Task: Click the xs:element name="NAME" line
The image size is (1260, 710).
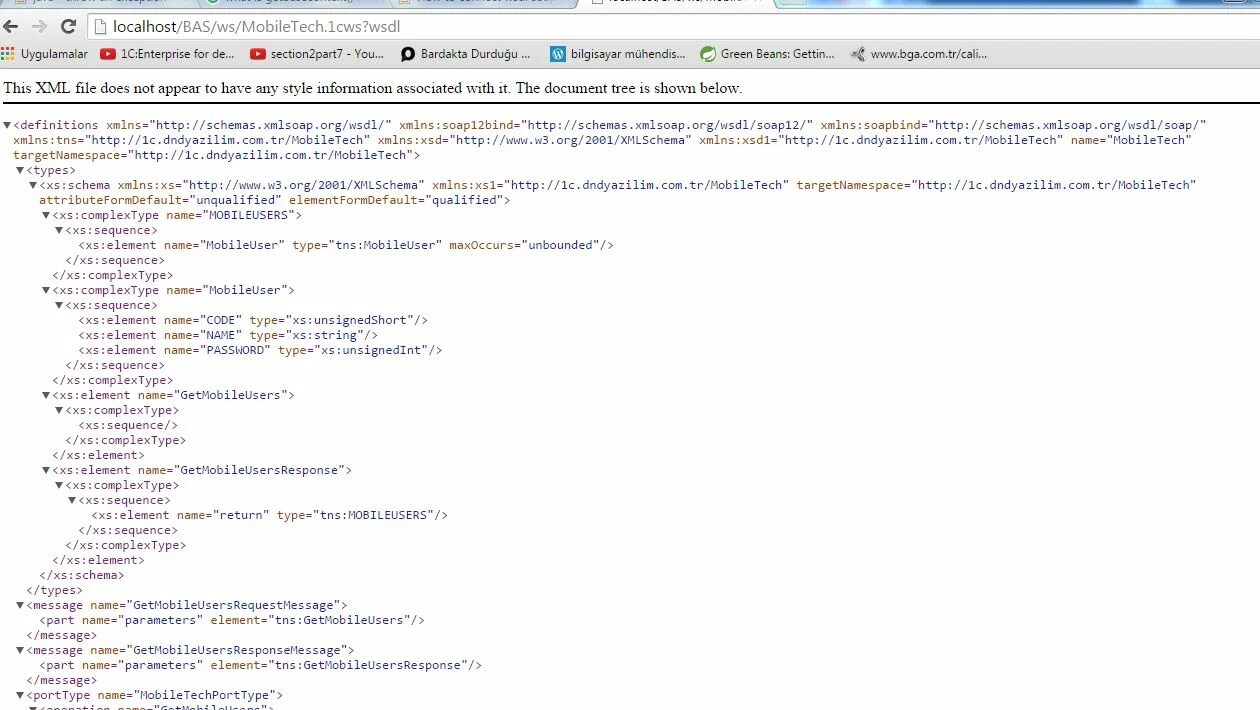Action: (228, 335)
